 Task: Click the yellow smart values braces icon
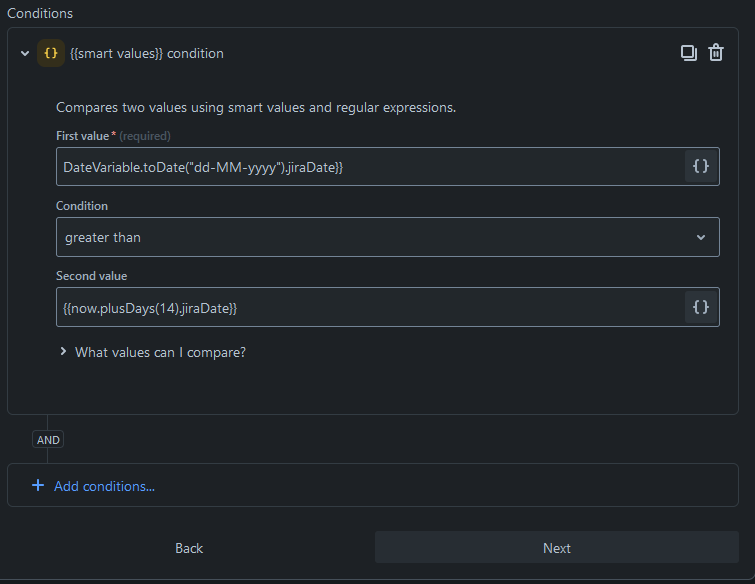[x=51, y=53]
